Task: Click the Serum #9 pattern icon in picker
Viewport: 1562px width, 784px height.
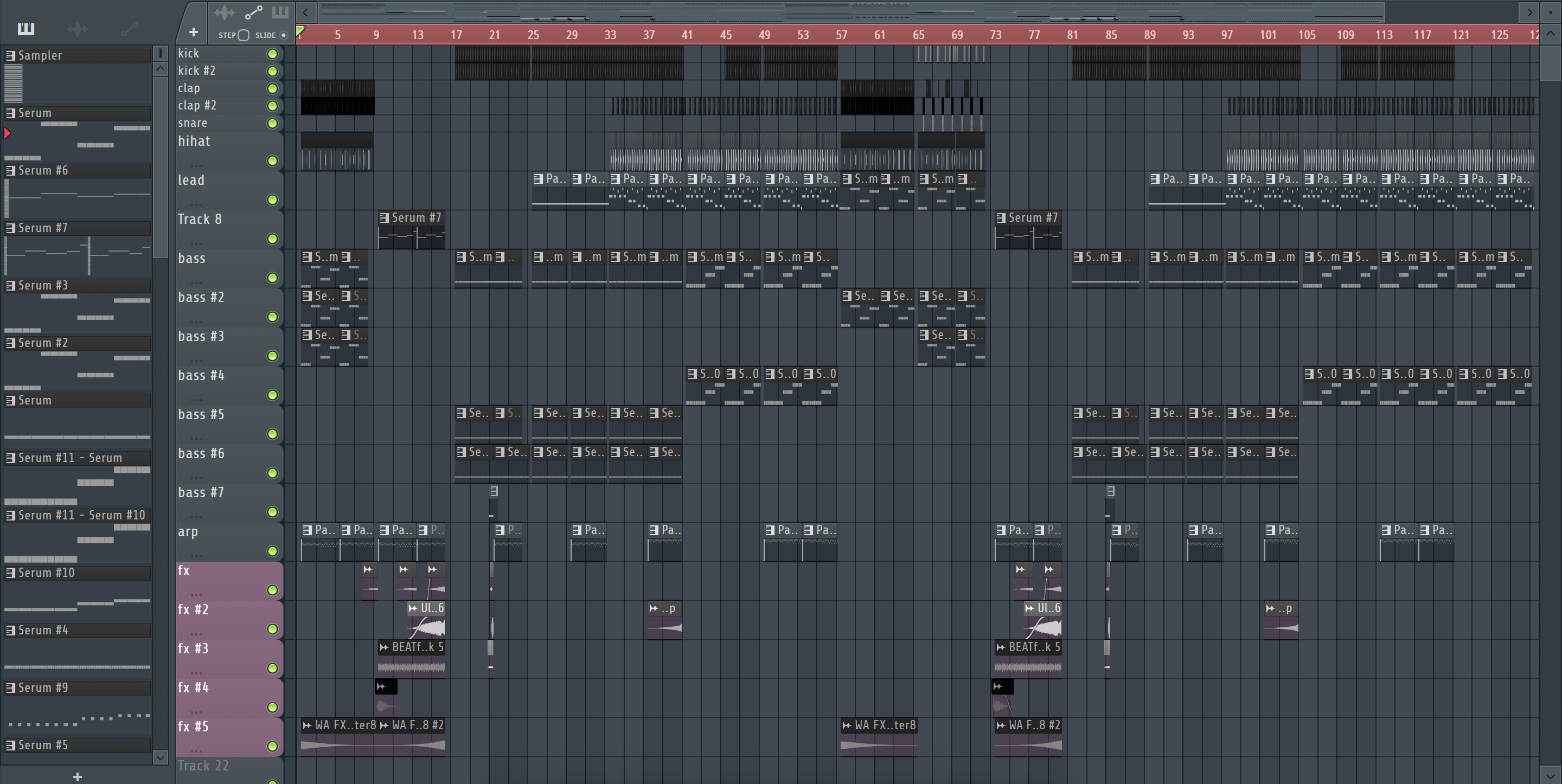Action: click(10, 688)
